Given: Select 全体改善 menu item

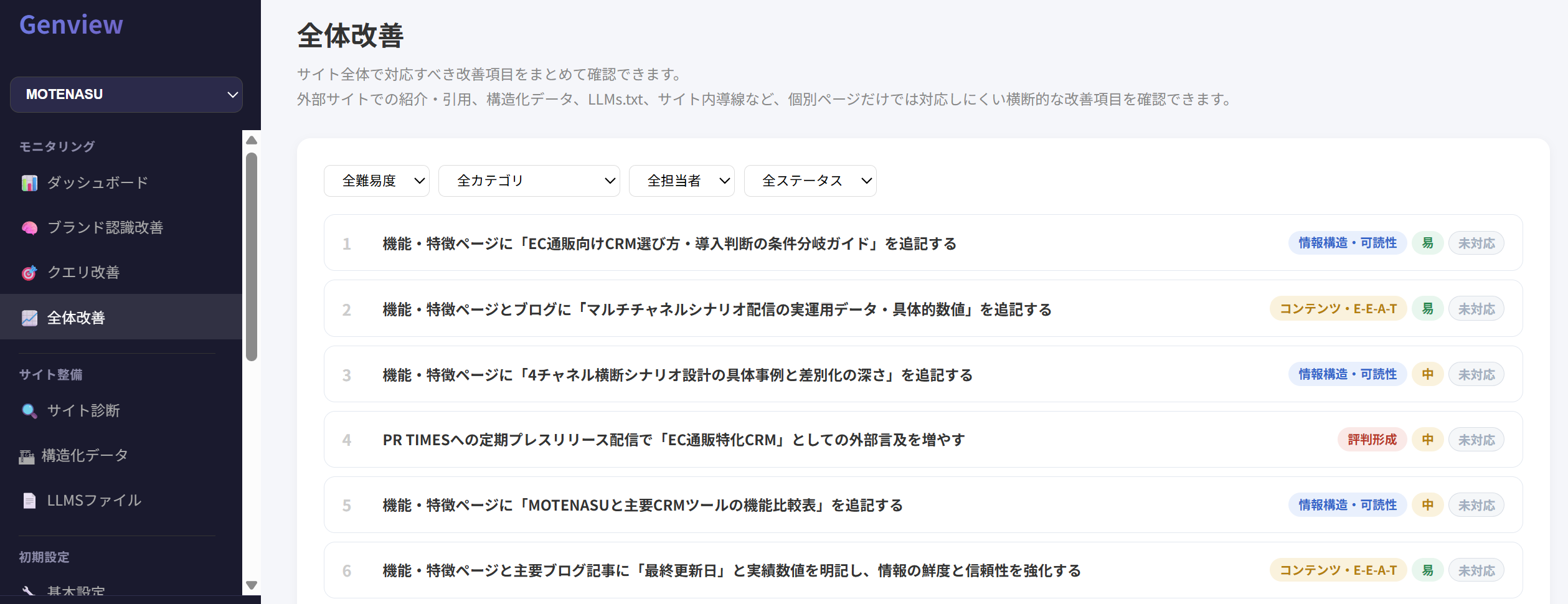Looking at the screenshot, I should pos(121,317).
